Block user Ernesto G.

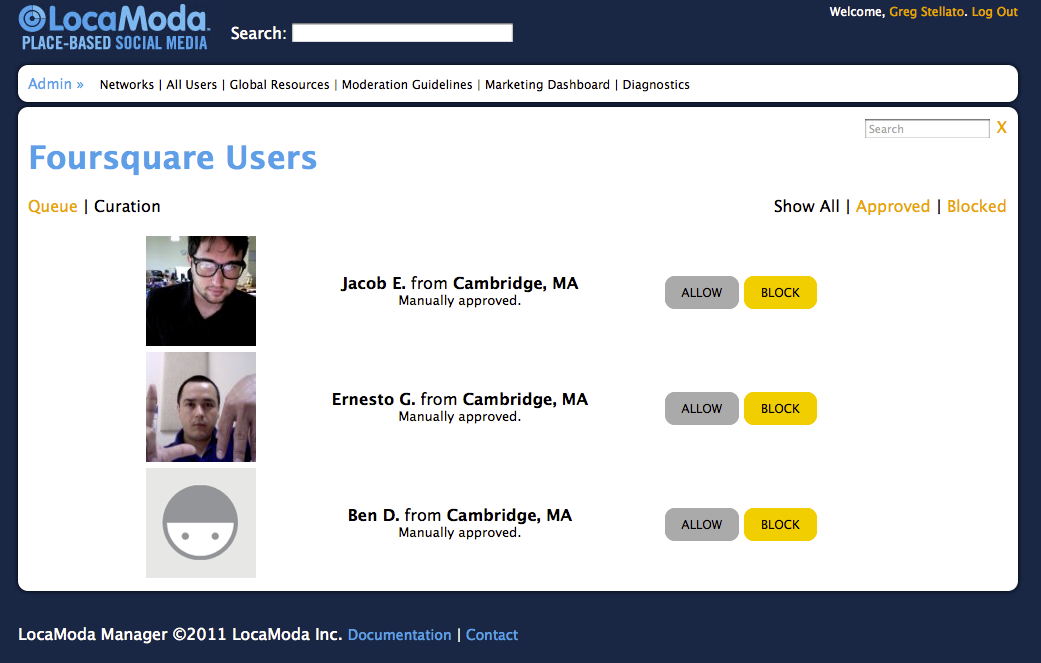coord(780,409)
